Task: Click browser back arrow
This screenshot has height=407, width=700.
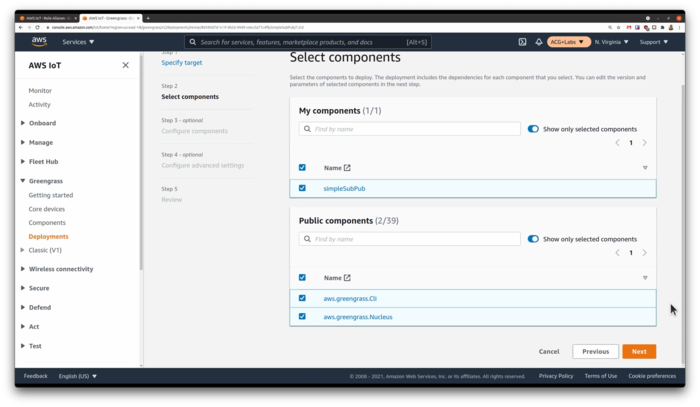Action: coord(21,27)
